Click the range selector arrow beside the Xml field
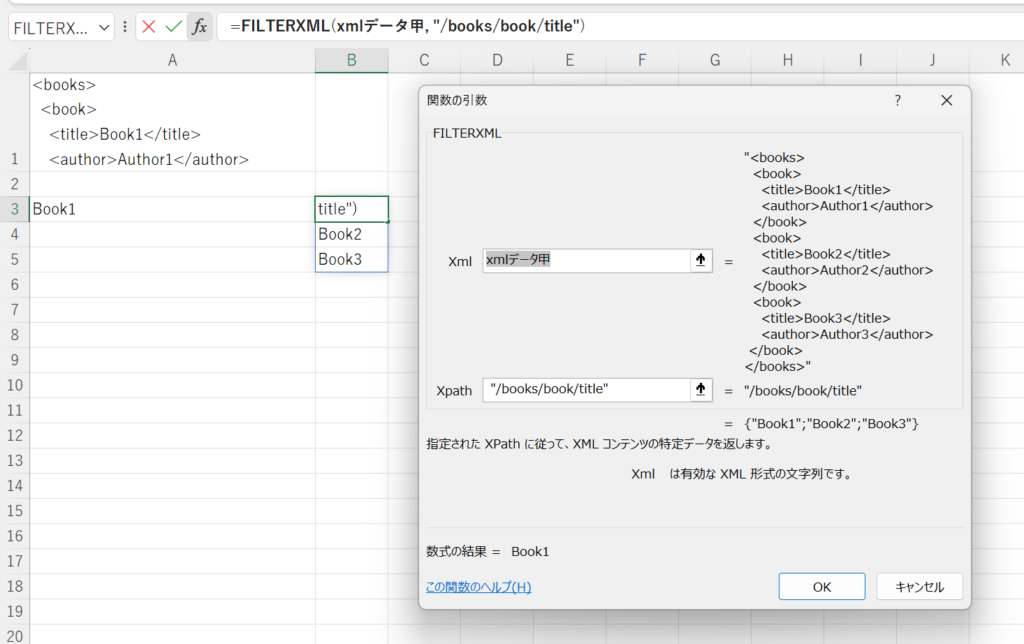Viewport: 1024px width, 644px height. click(700, 260)
